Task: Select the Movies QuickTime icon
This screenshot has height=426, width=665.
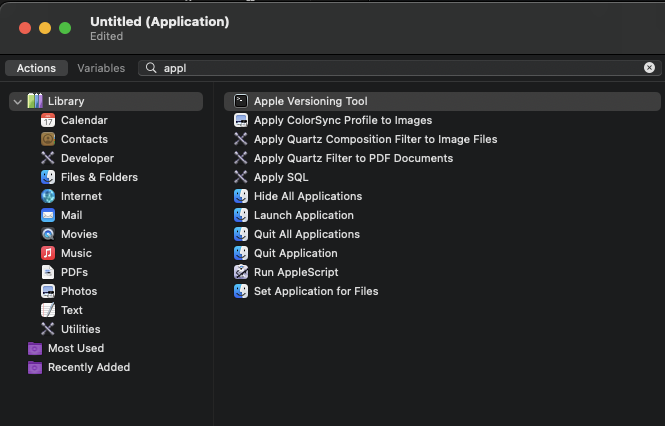Action: (48, 234)
